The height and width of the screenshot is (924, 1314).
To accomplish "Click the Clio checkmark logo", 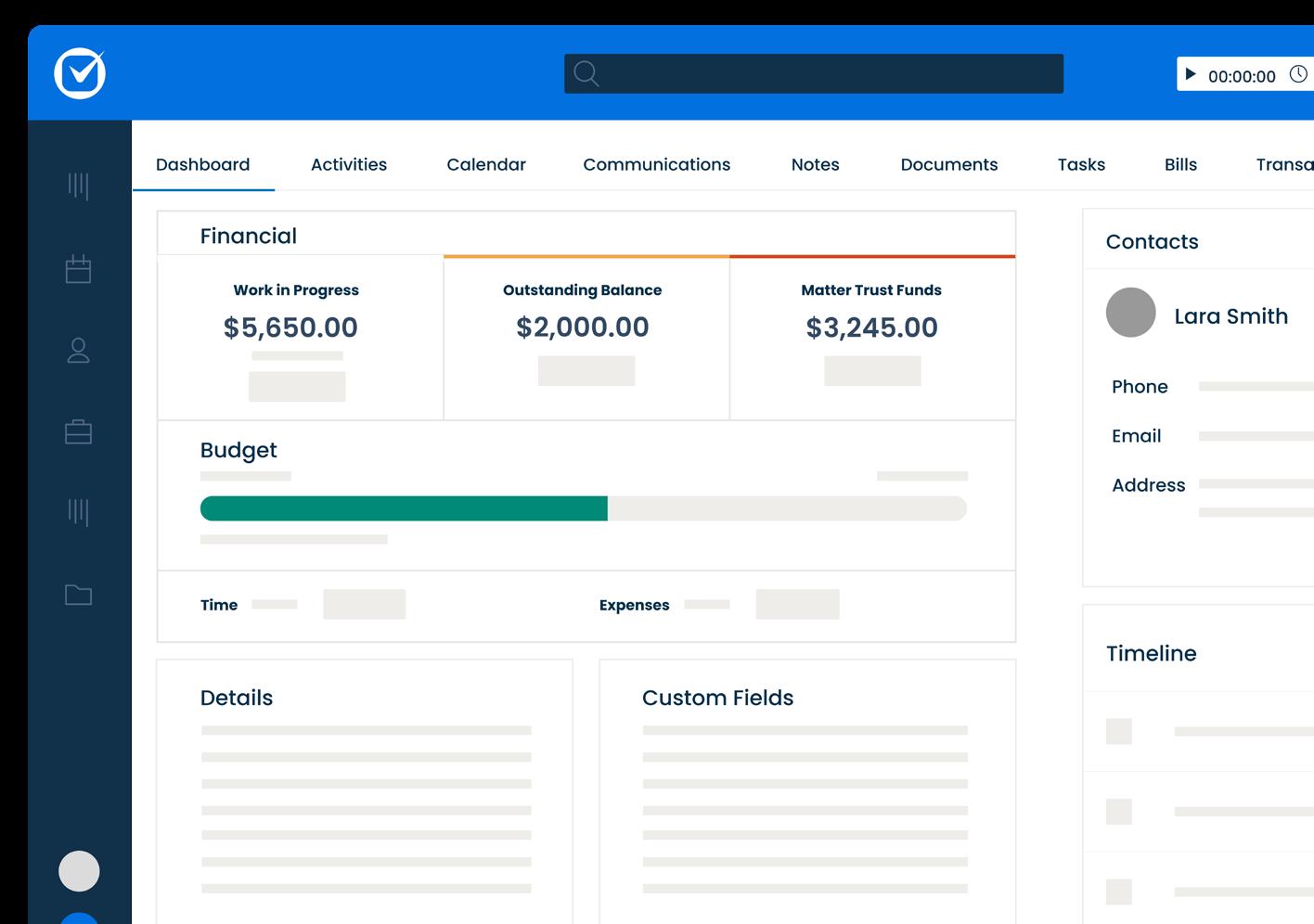I will pos(80,73).
